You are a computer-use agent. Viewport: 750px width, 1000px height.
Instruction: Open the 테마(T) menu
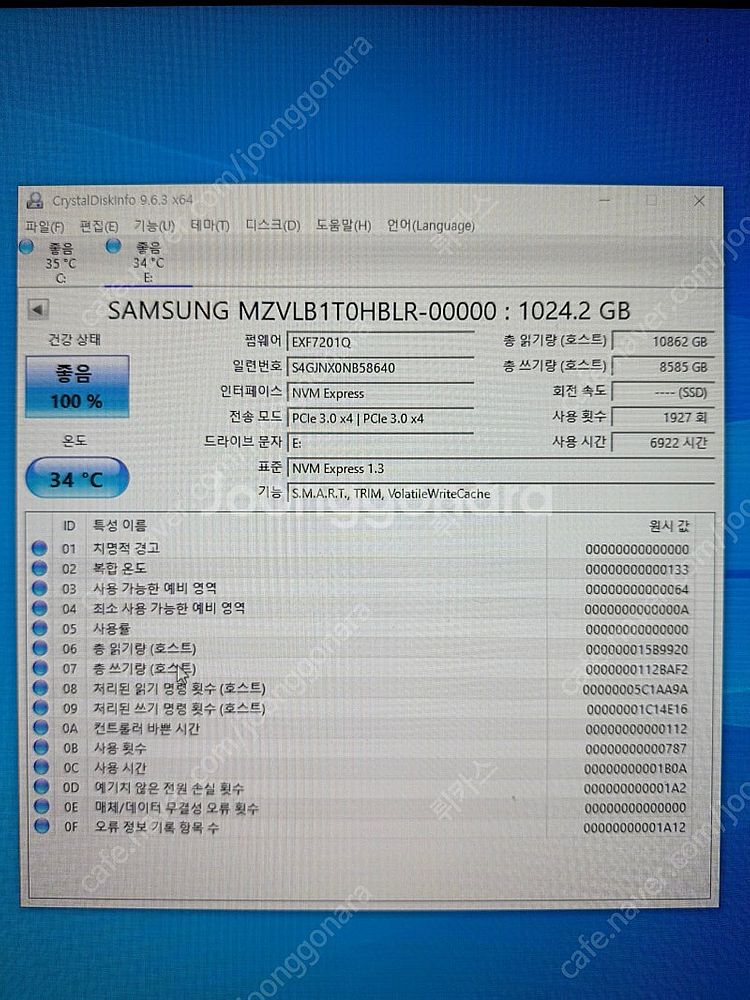tap(210, 225)
